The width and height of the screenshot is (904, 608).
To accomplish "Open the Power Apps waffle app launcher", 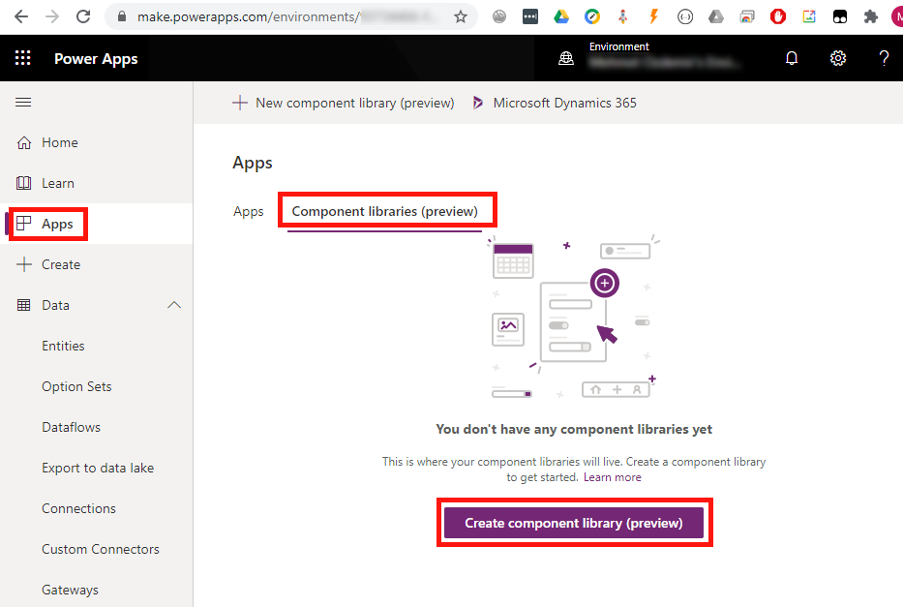I will pos(23,58).
